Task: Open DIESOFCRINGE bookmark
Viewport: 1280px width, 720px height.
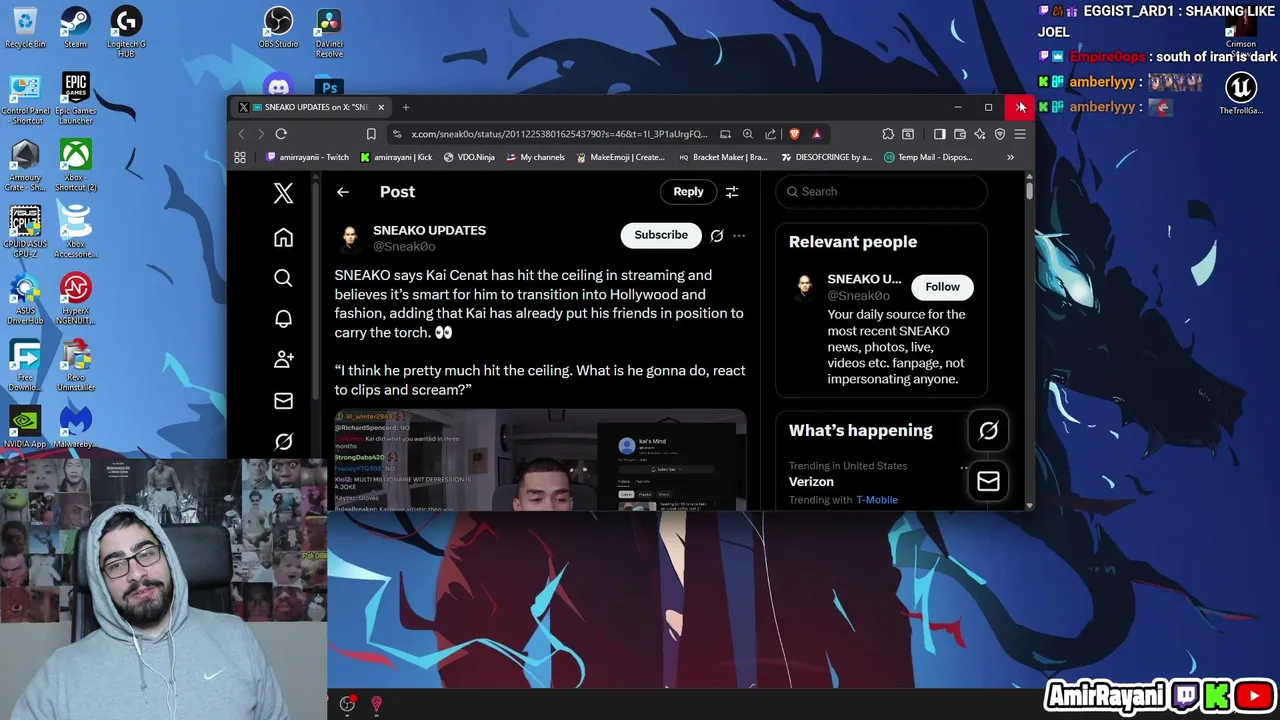Action: (827, 157)
